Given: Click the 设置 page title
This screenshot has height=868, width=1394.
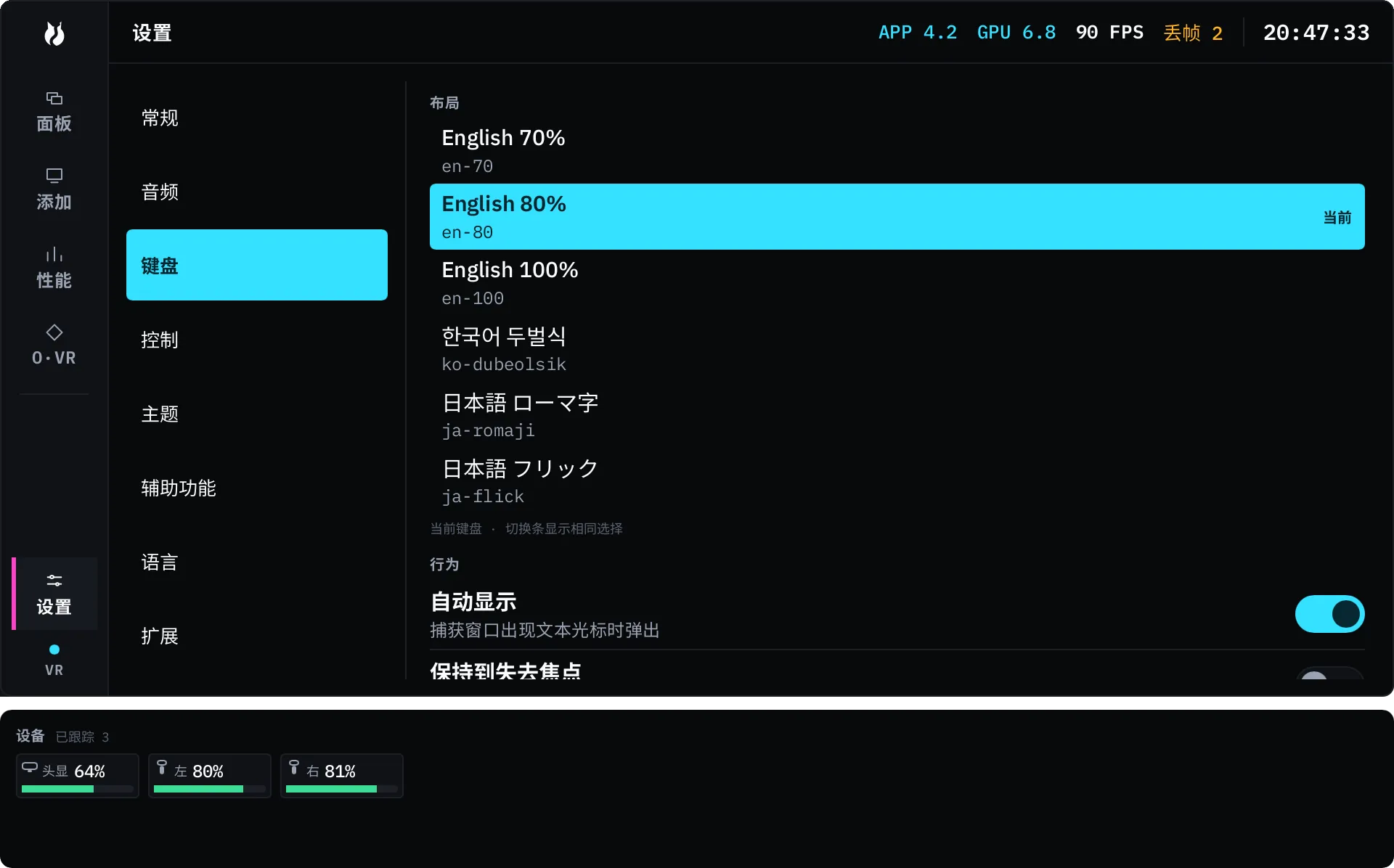Looking at the screenshot, I should pyautogui.click(x=152, y=33).
